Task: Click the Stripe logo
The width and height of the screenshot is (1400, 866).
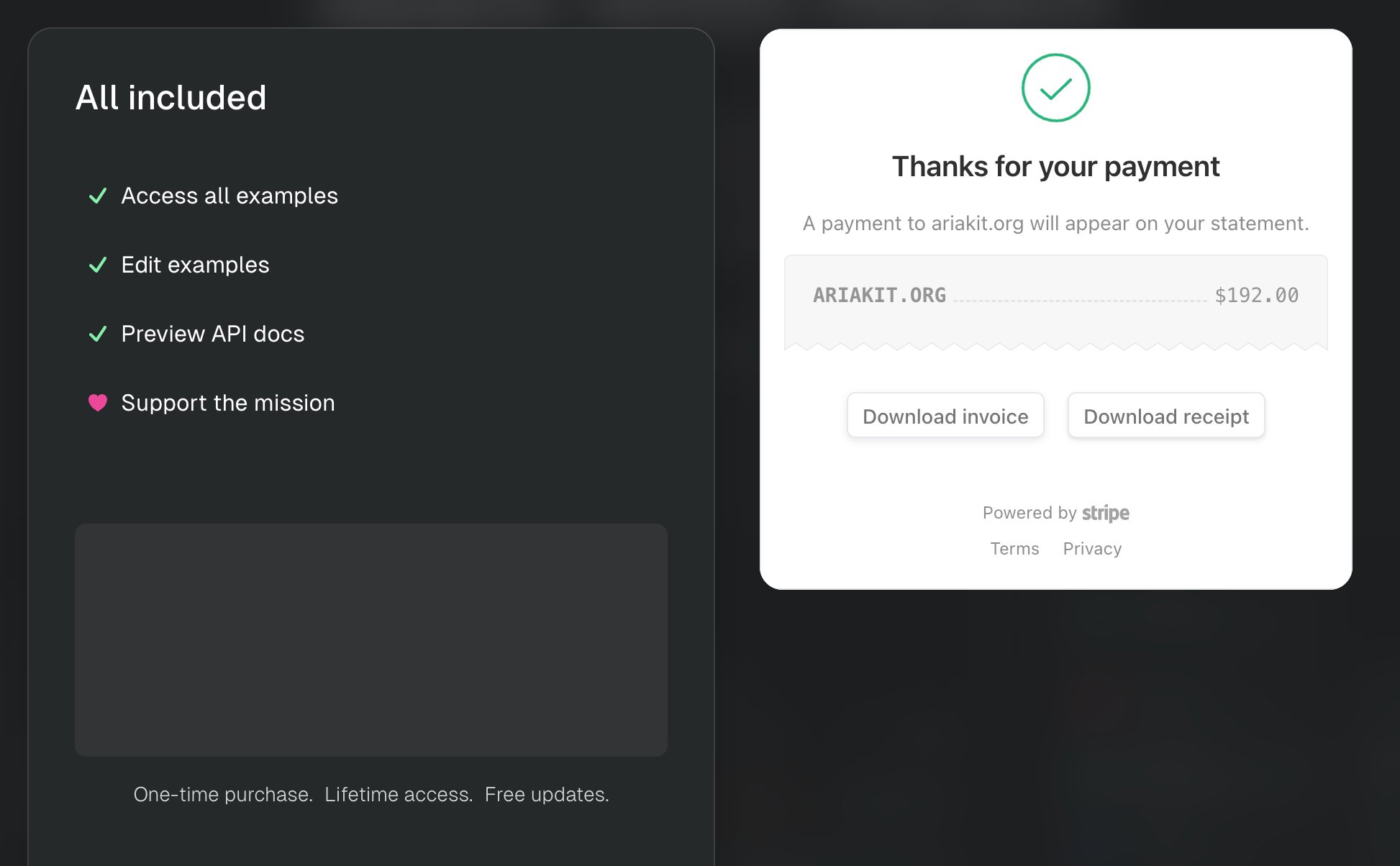Action: pyautogui.click(x=1106, y=513)
